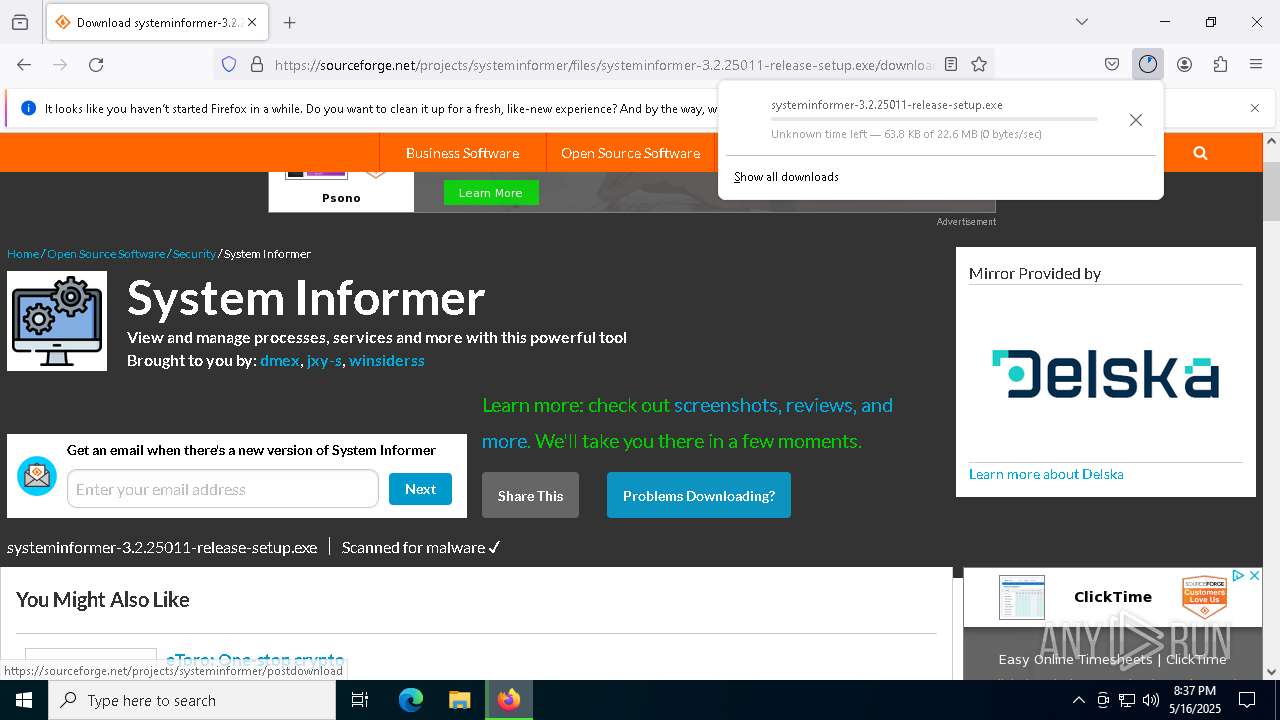The width and height of the screenshot is (1280, 720).
Task: Click the Delska mirror logo
Action: [1105, 374]
